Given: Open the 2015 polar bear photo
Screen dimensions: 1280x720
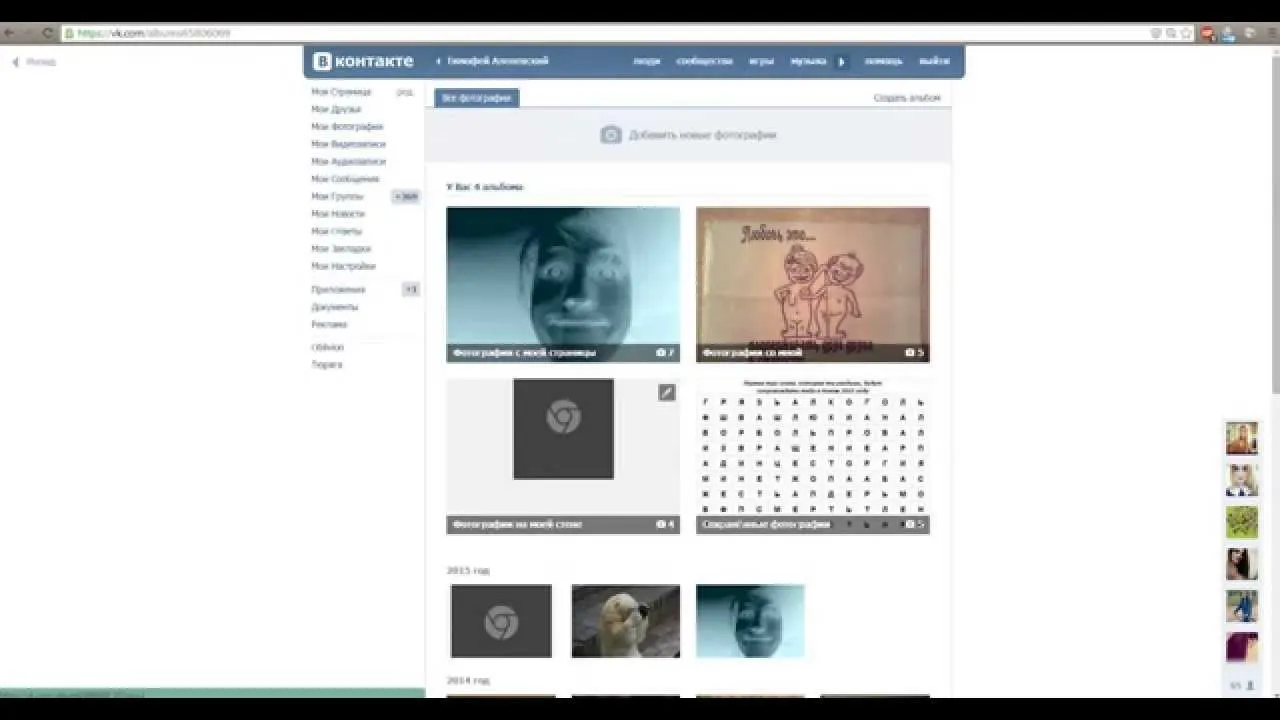Looking at the screenshot, I should [x=626, y=621].
